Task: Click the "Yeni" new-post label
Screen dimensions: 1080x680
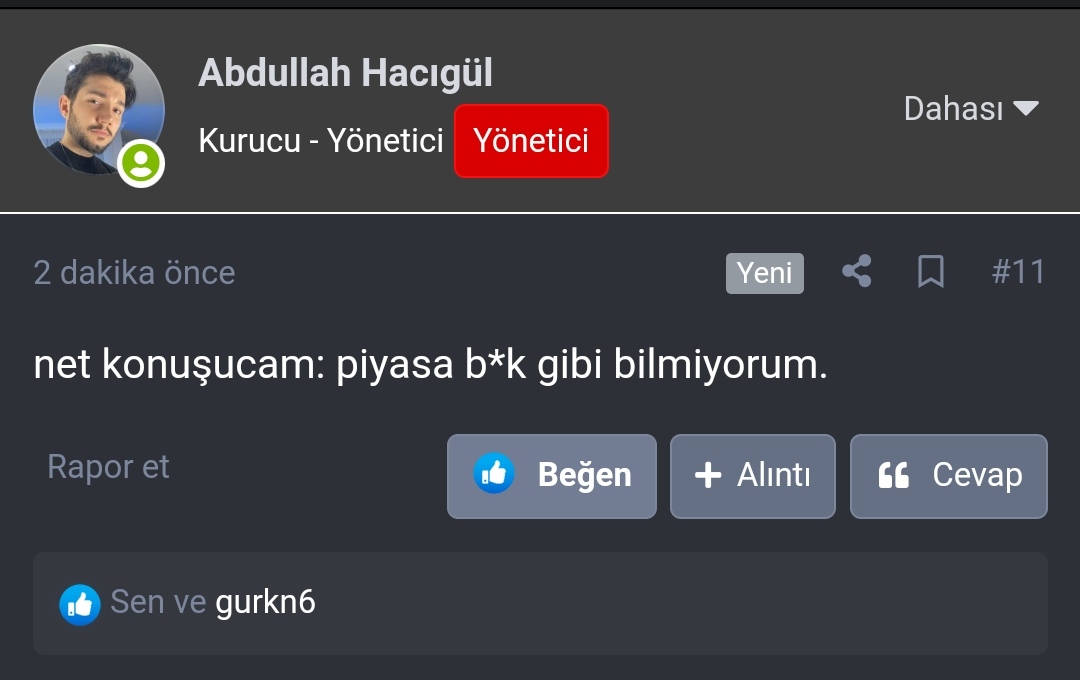Action: pos(765,273)
